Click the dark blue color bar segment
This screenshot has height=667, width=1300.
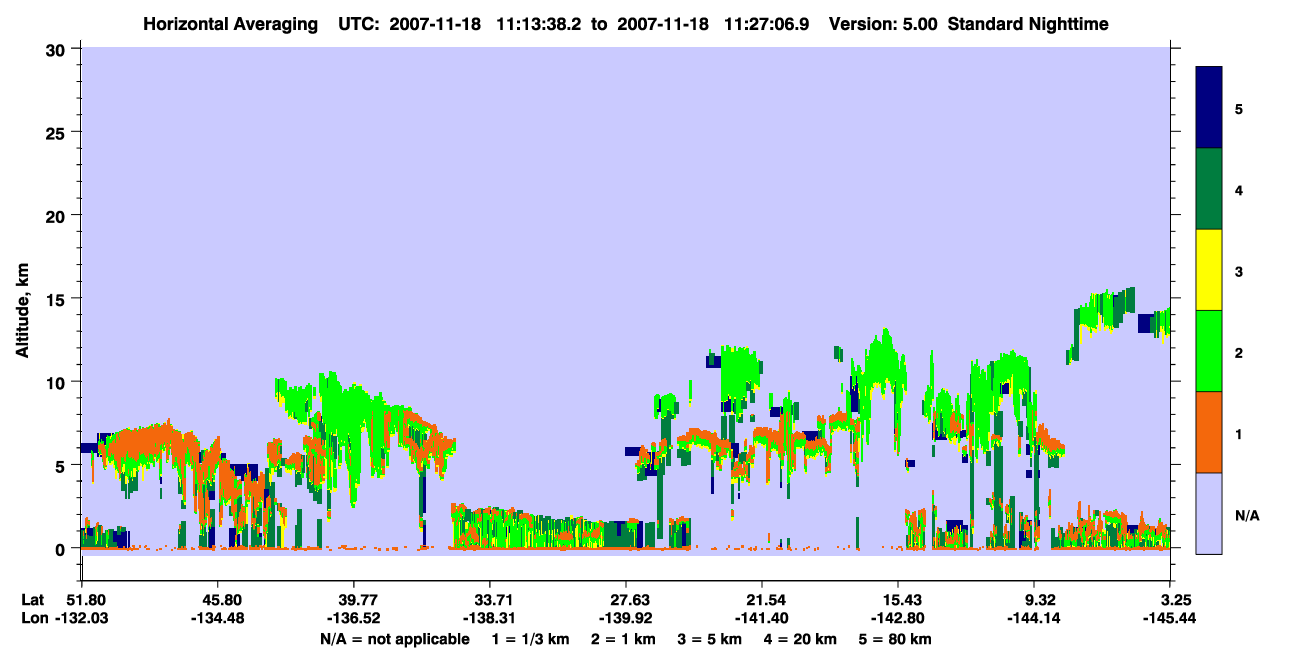point(1209,108)
